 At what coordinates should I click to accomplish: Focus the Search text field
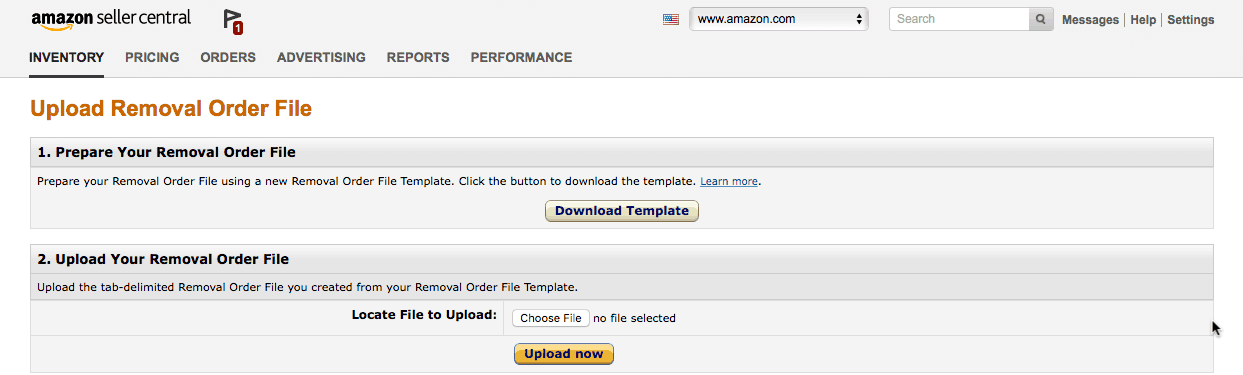959,19
